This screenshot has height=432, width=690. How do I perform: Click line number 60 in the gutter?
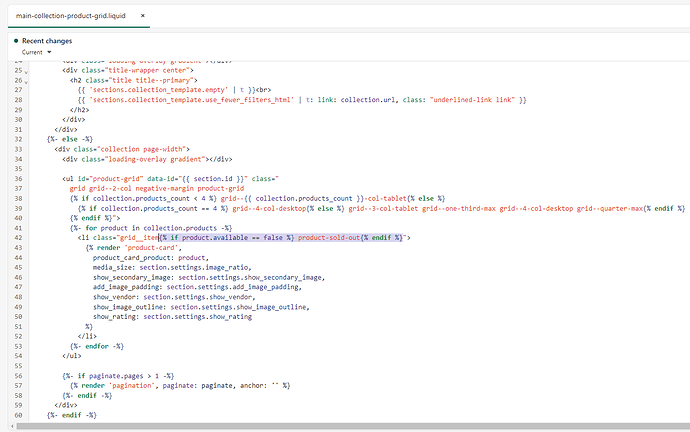click(17, 414)
